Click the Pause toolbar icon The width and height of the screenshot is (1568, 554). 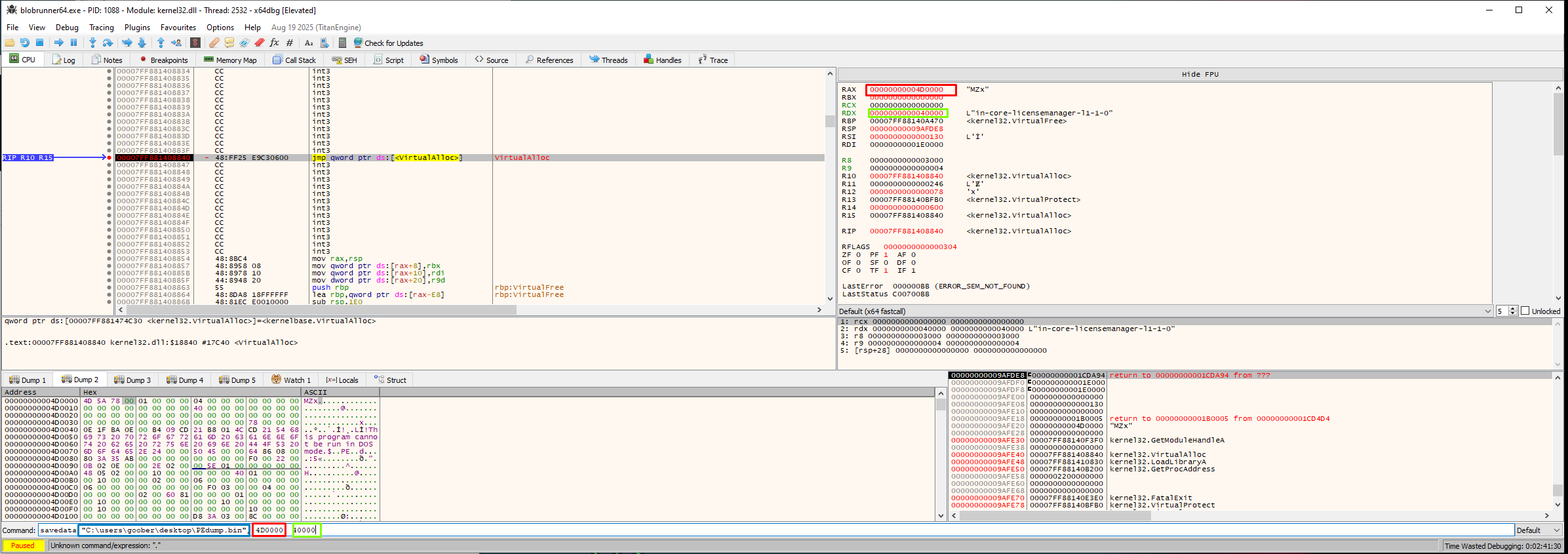click(73, 43)
